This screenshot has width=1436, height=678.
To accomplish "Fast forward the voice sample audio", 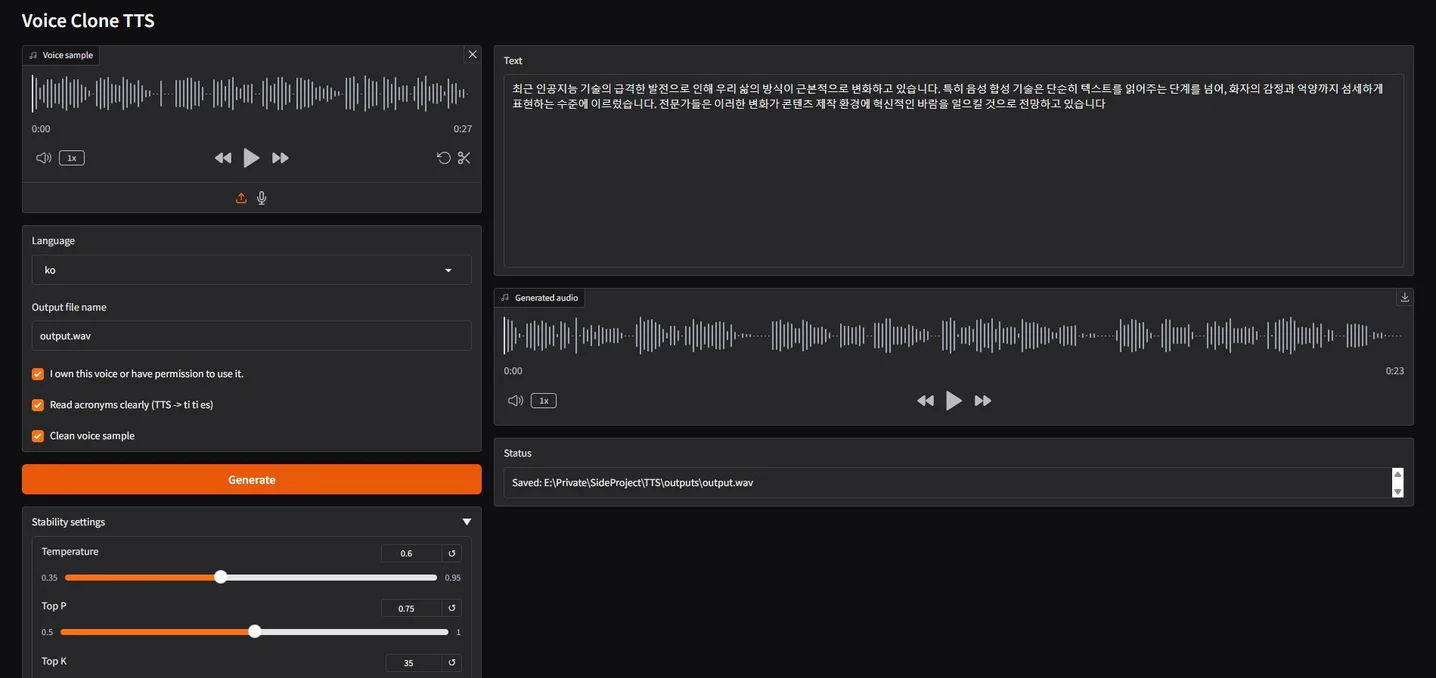I will (280, 158).
